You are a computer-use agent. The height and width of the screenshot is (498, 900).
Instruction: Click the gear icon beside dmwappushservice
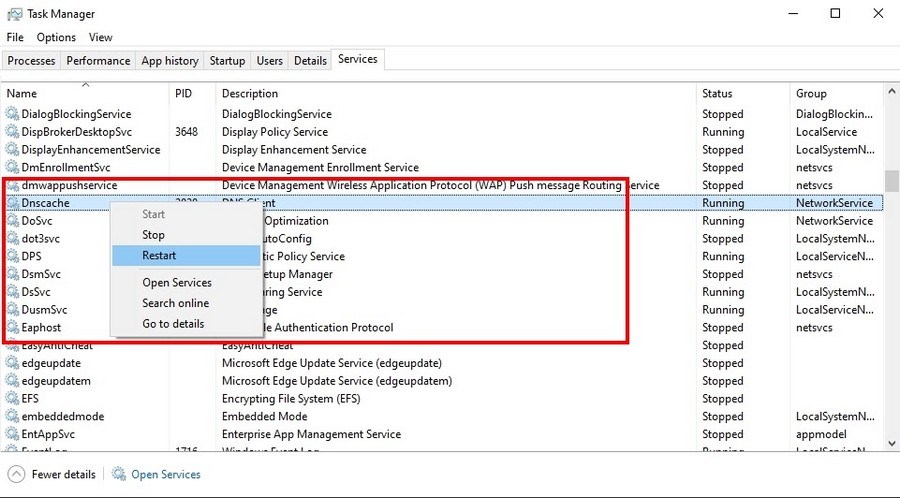(x=12, y=185)
